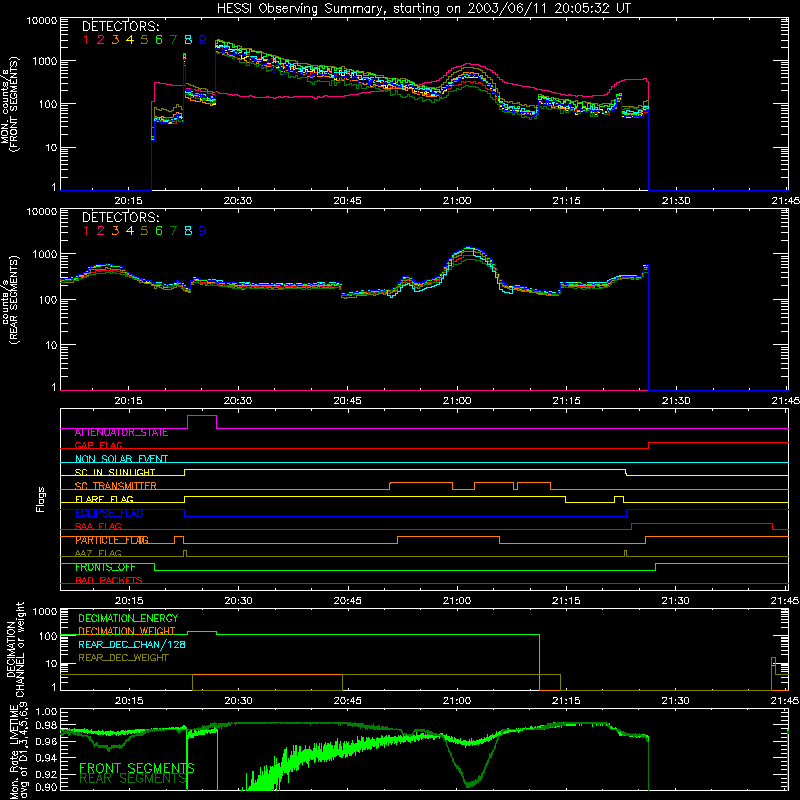Click the REAR SEGMENTS livetime legend label
Screen dimensions: 800x800
click(x=133, y=779)
